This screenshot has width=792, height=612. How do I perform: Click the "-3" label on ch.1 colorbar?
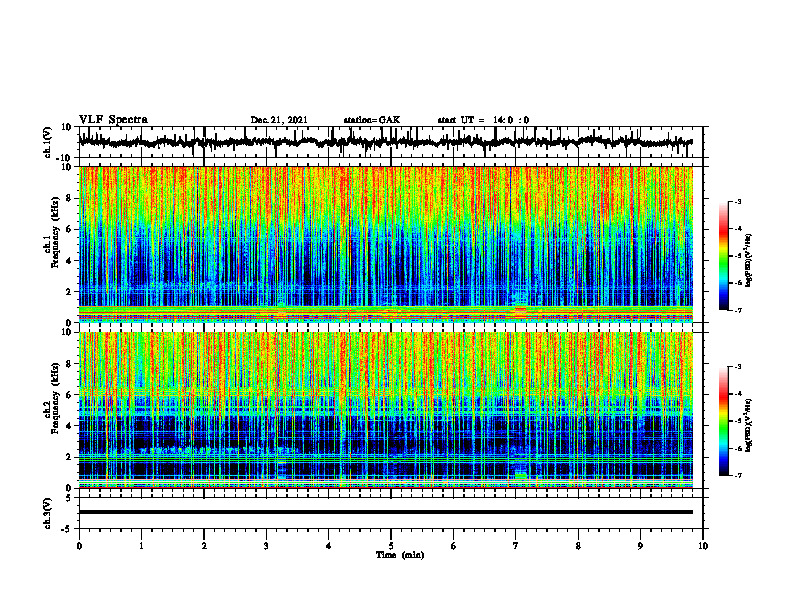click(737, 201)
